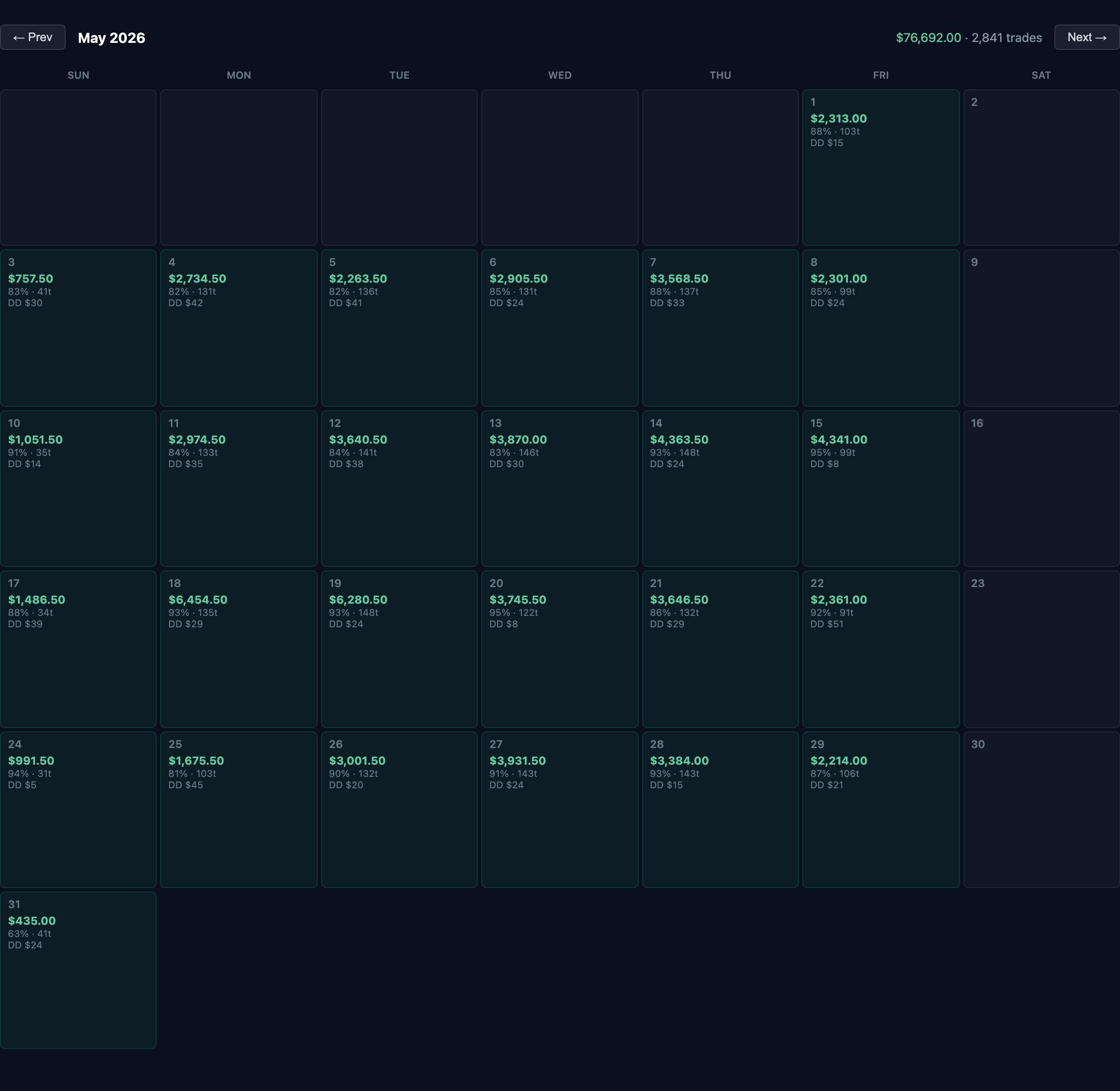The width and height of the screenshot is (1120, 1091).
Task: Click "DD $41" drawdown on May 5
Action: (346, 303)
